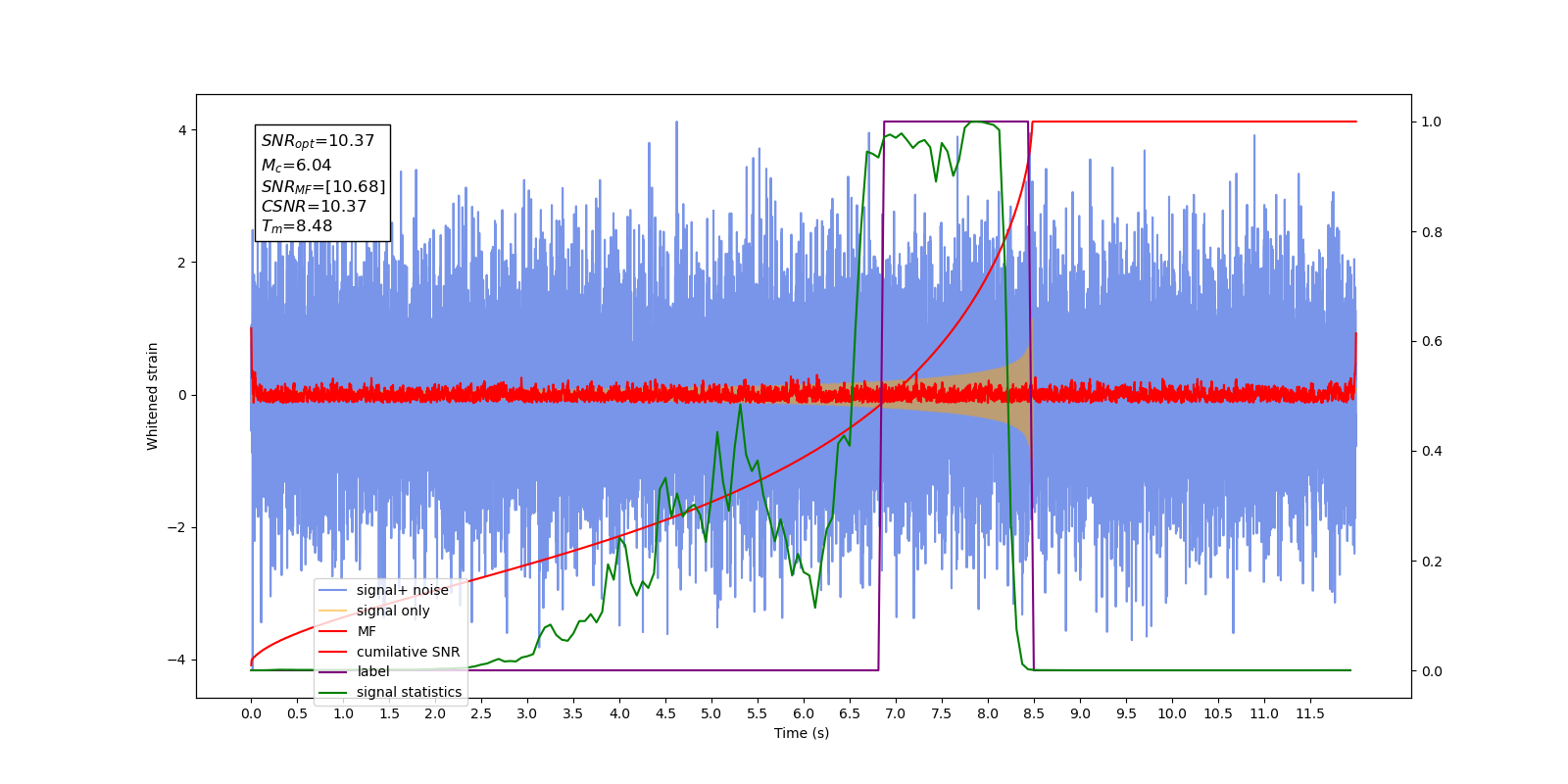Click the 9.5 tick on the time axis

pyautogui.click(x=1126, y=713)
